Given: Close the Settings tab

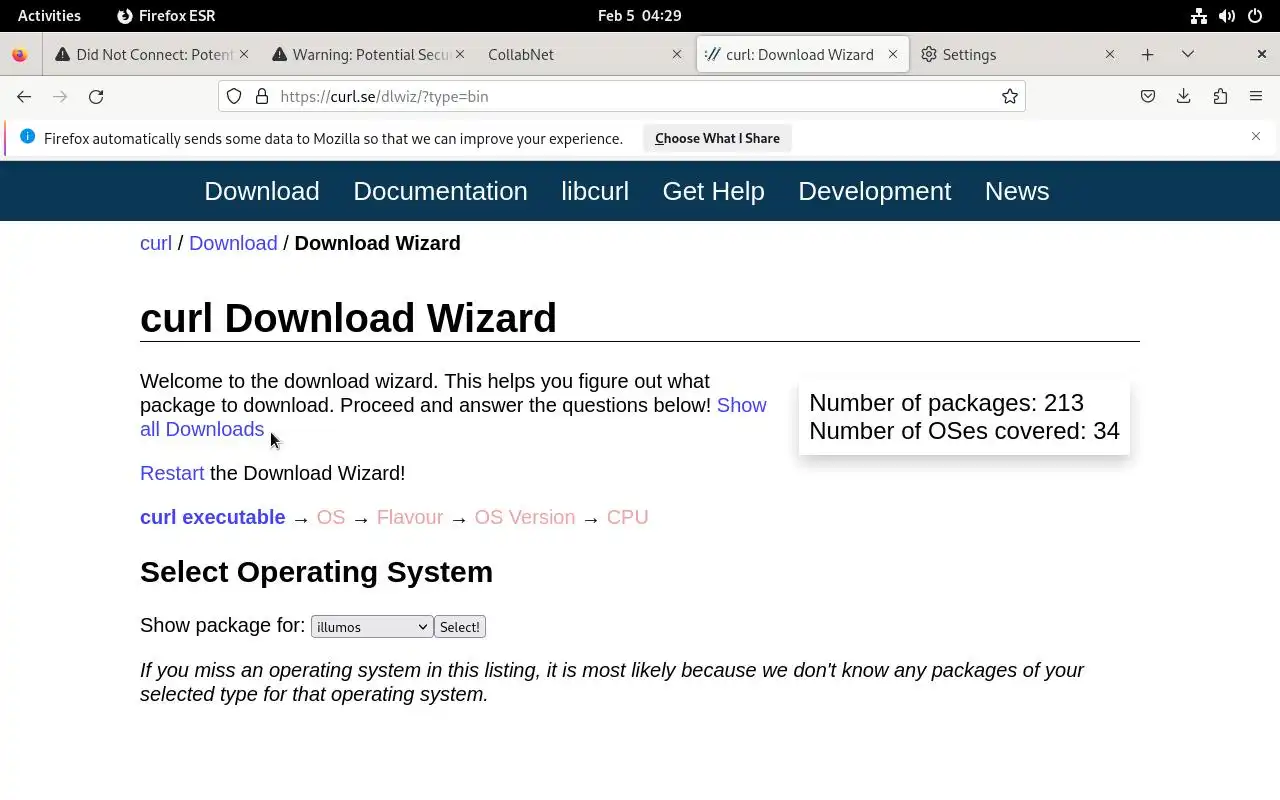Looking at the screenshot, I should (x=1110, y=54).
